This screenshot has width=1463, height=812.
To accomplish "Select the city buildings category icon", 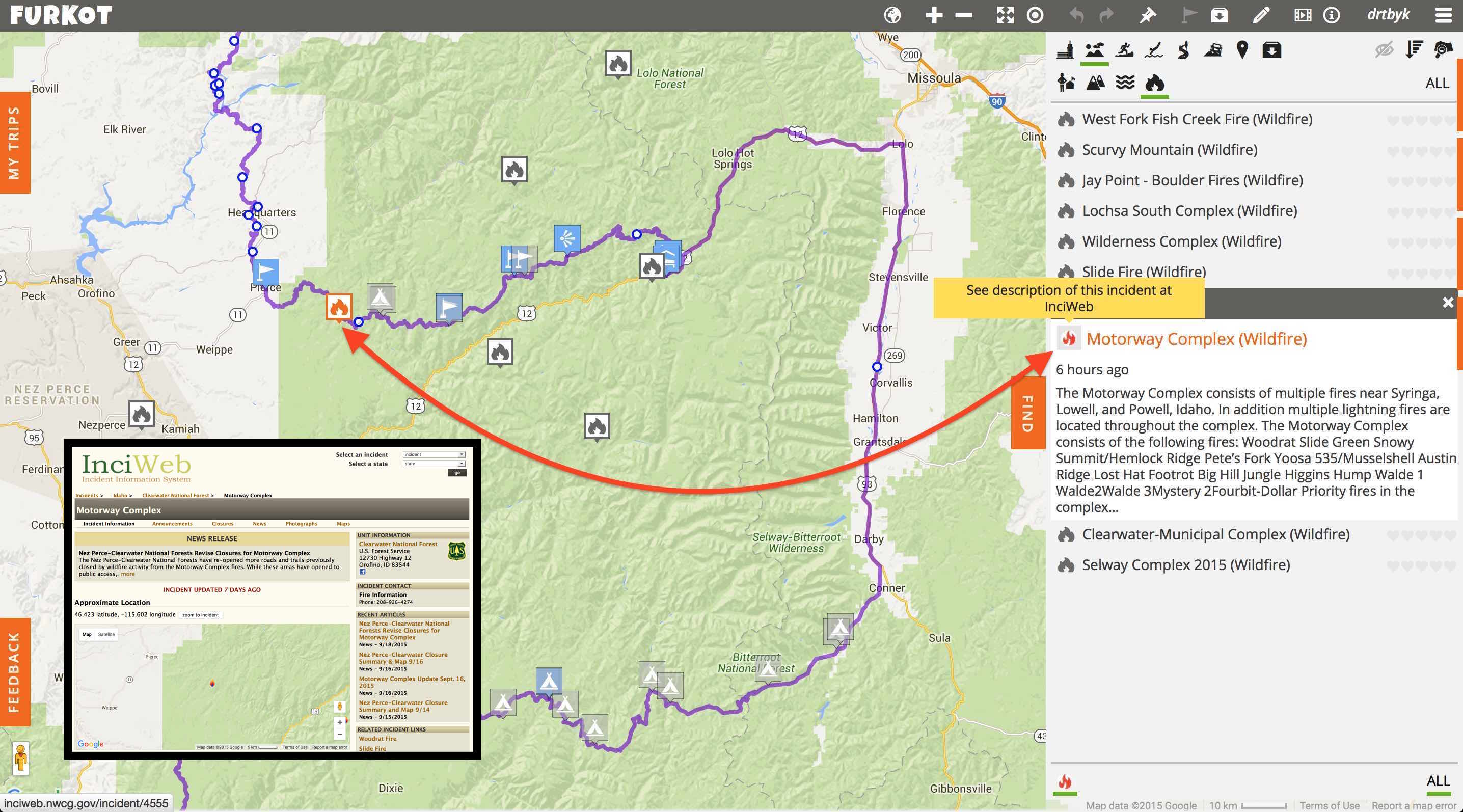I will 1066,50.
